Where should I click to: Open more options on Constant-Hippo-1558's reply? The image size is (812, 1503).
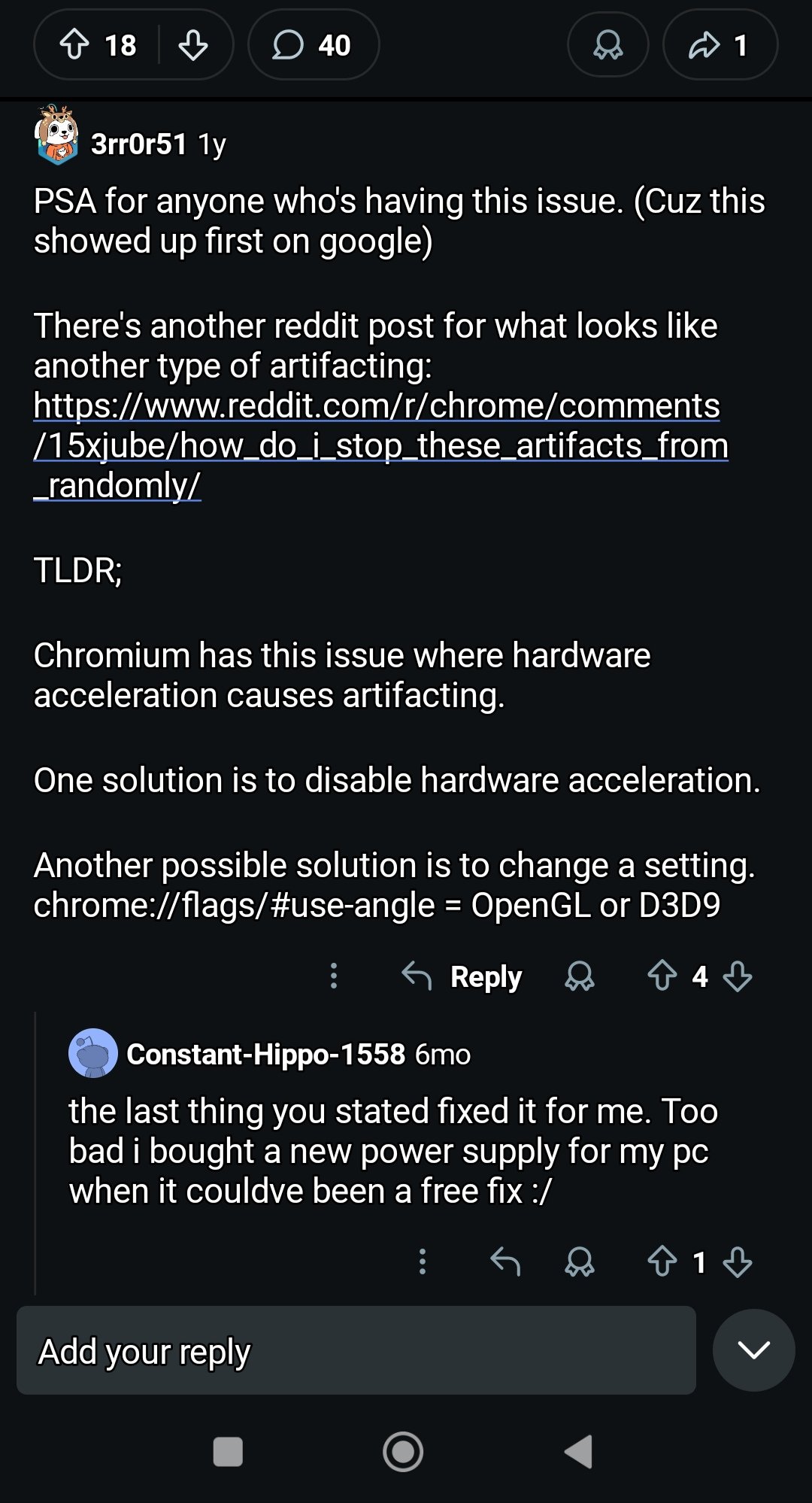(x=423, y=1262)
